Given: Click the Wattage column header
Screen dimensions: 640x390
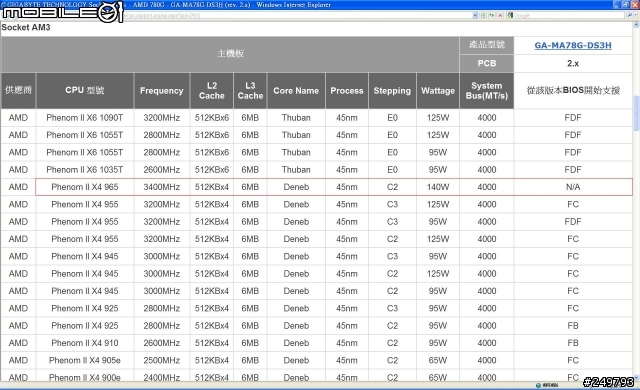Looking at the screenshot, I should pos(438,91).
